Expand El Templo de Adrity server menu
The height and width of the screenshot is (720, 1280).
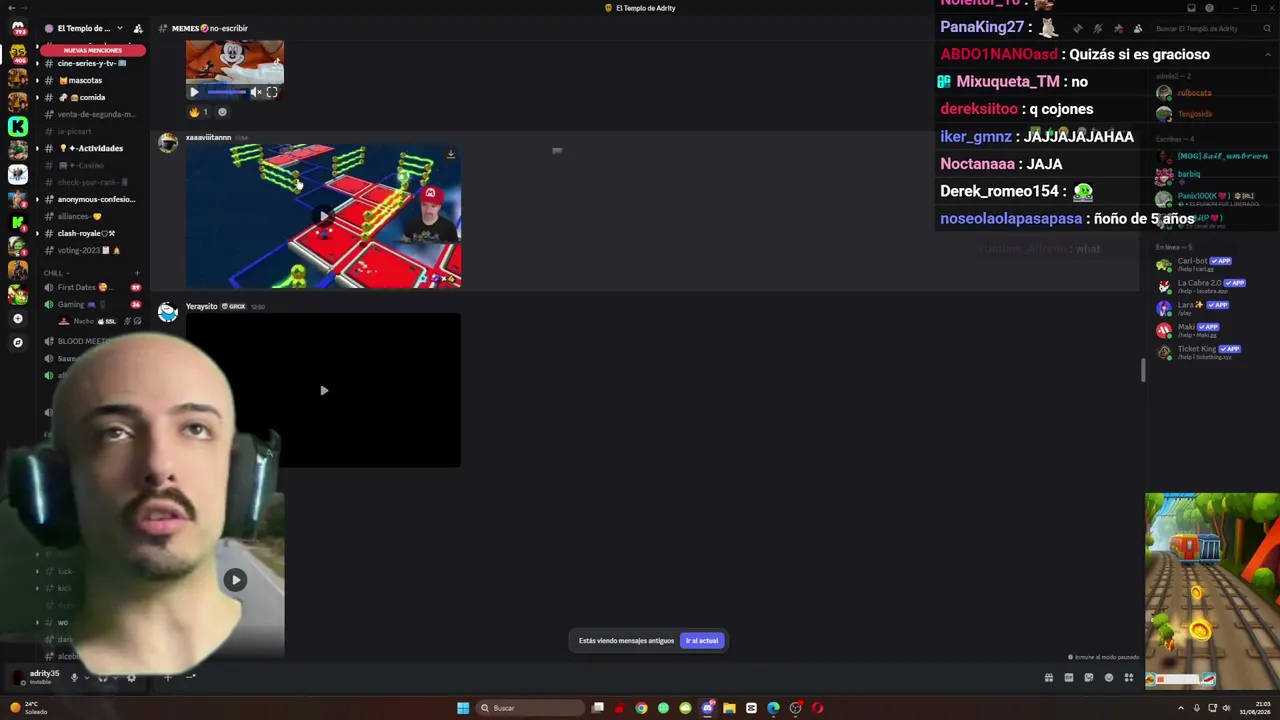tap(84, 28)
